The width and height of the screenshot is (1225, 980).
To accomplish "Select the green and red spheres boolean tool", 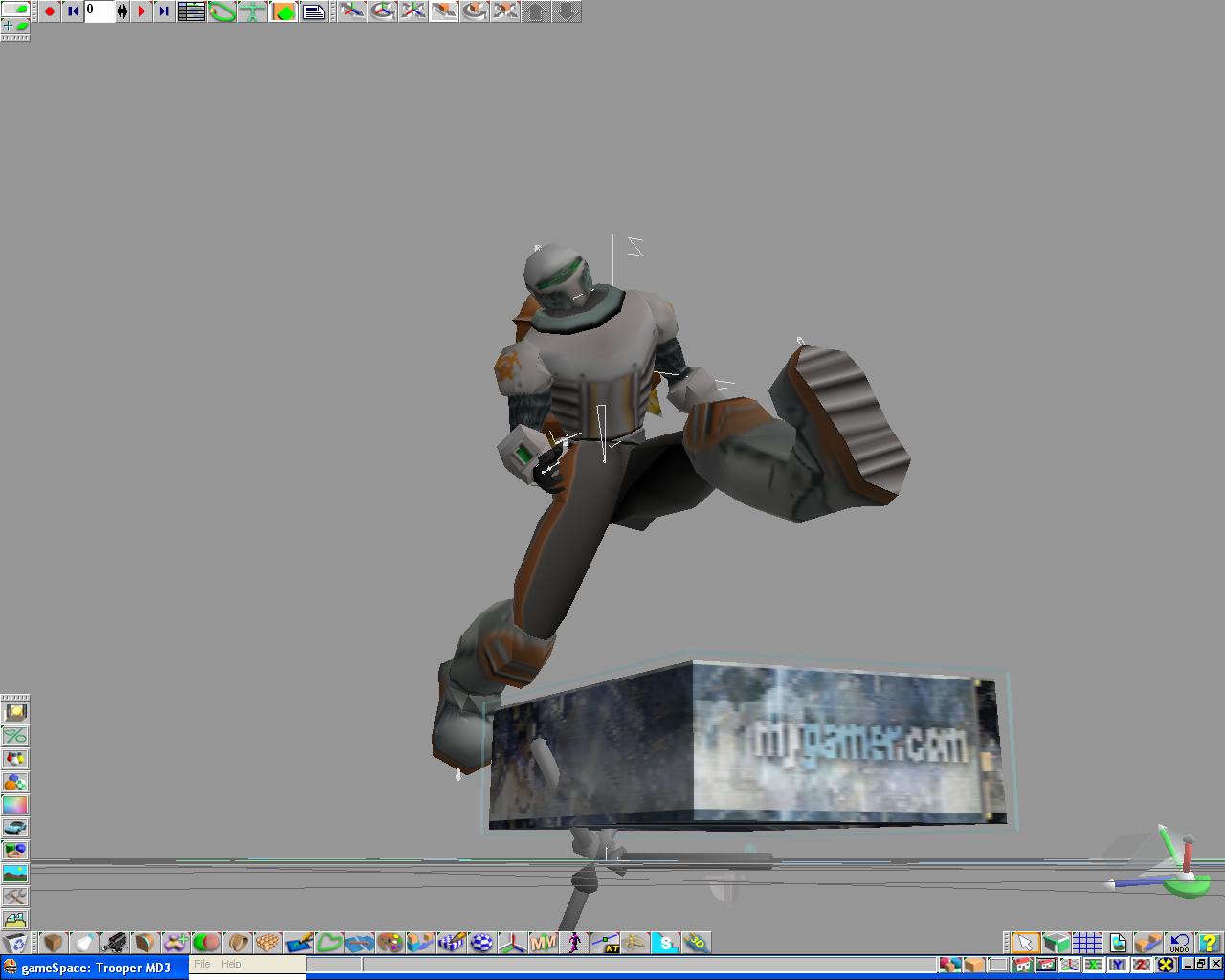I will [207, 943].
